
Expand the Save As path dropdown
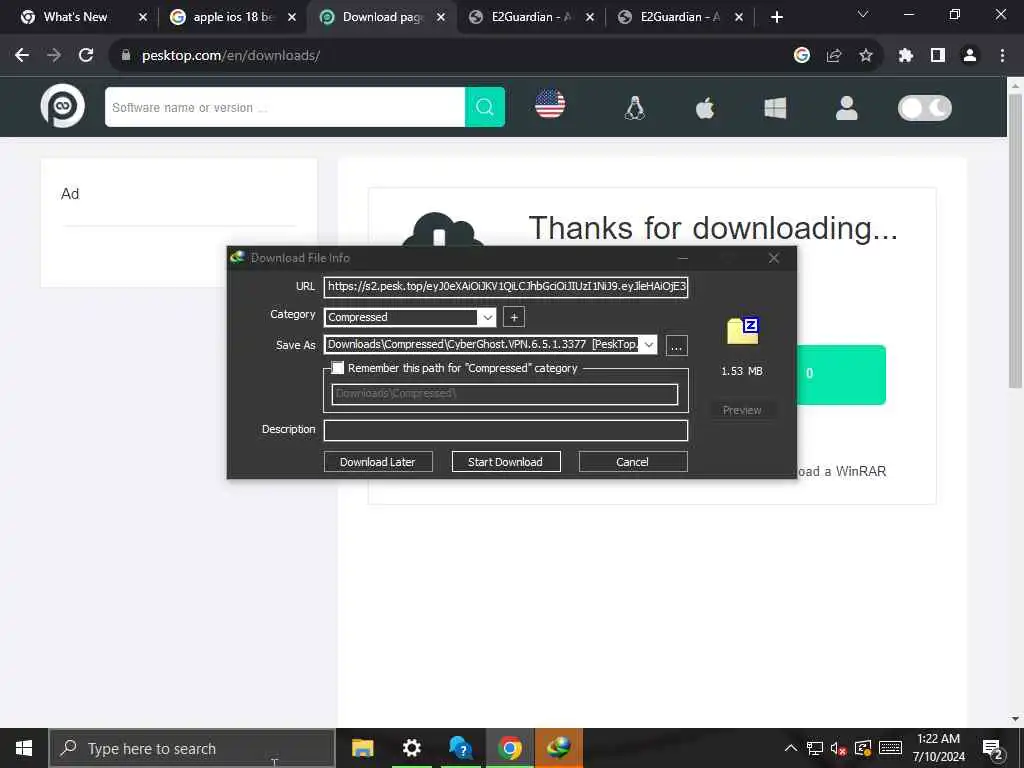[648, 345]
